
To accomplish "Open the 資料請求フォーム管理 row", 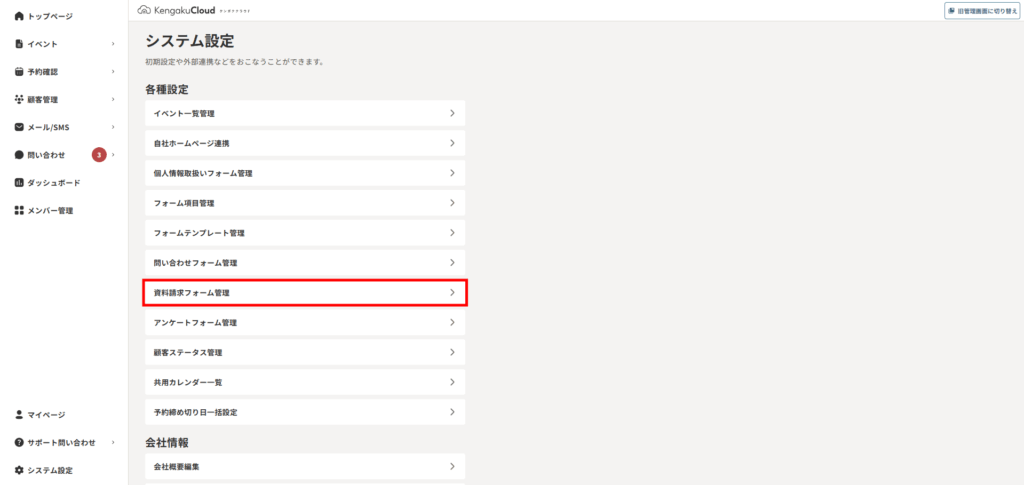I will point(305,293).
